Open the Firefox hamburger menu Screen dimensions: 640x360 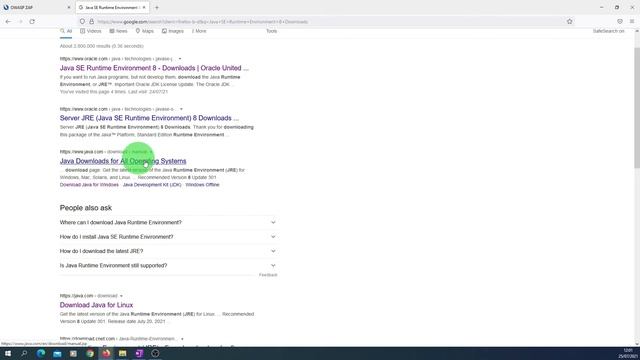(632, 22)
